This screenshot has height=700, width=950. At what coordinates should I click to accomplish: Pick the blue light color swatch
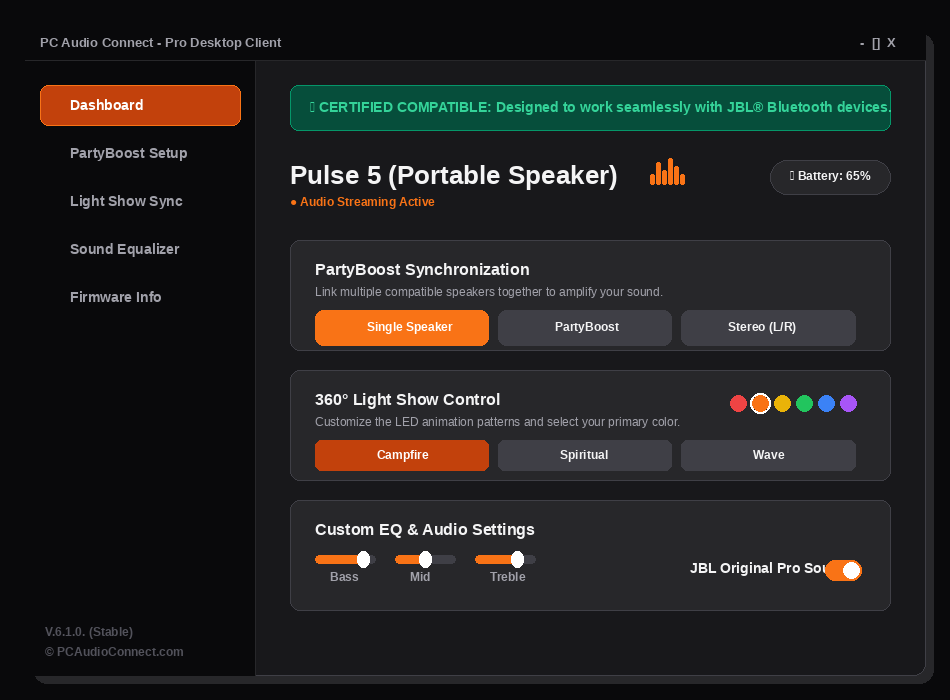pyautogui.click(x=826, y=404)
